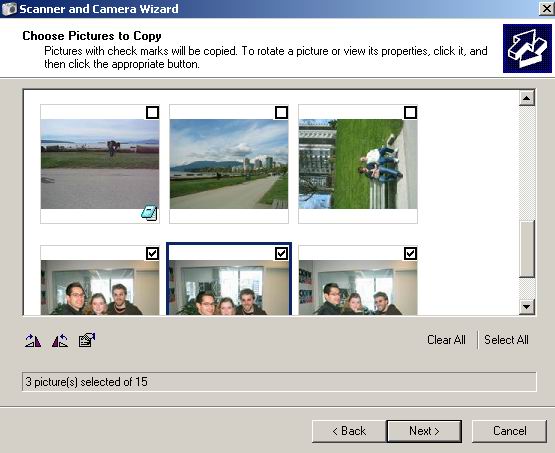The width and height of the screenshot is (555, 453).
Task: Click the rotate counterclockwise icon
Action: coord(60,340)
